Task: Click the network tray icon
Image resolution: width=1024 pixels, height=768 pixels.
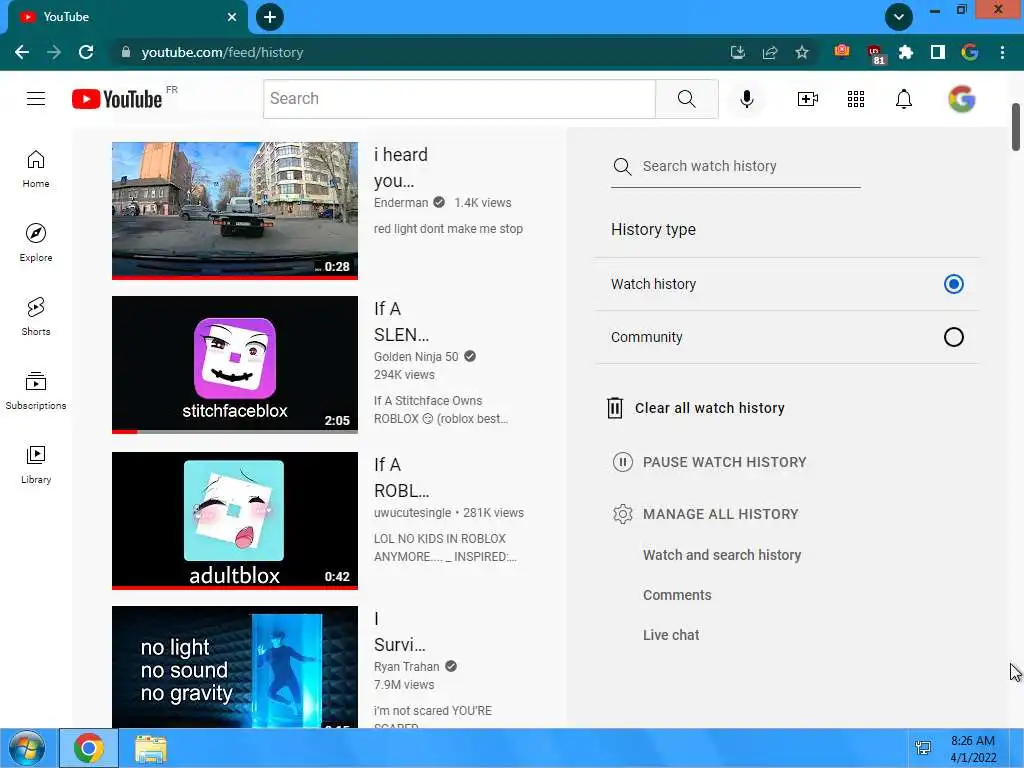Action: pyautogui.click(x=923, y=748)
